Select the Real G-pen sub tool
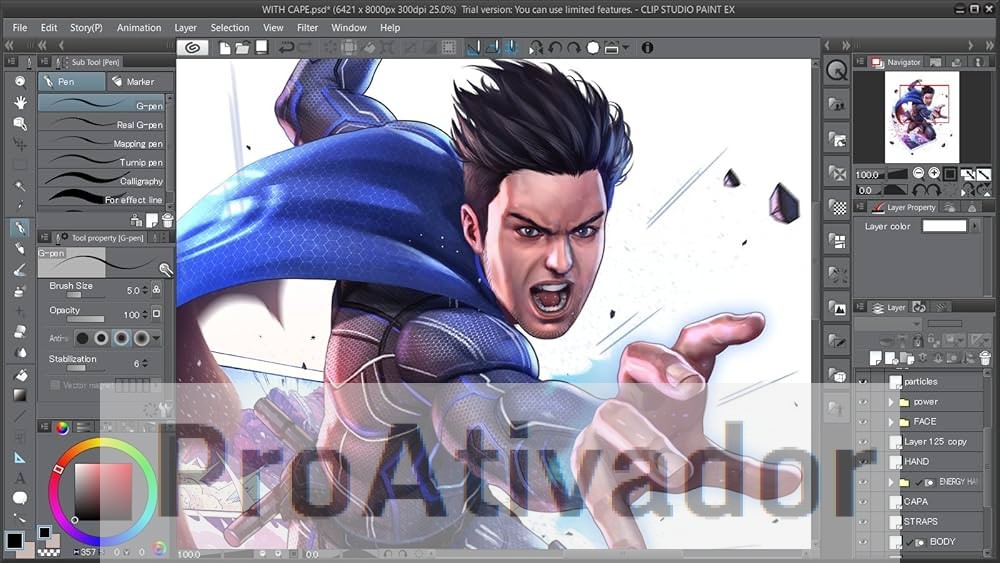This screenshot has width=1000, height=563. [102, 124]
